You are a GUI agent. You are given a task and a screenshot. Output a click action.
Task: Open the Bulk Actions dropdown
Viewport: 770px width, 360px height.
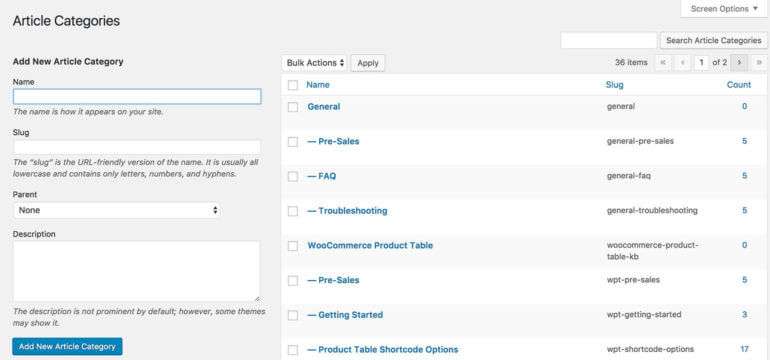(x=314, y=63)
